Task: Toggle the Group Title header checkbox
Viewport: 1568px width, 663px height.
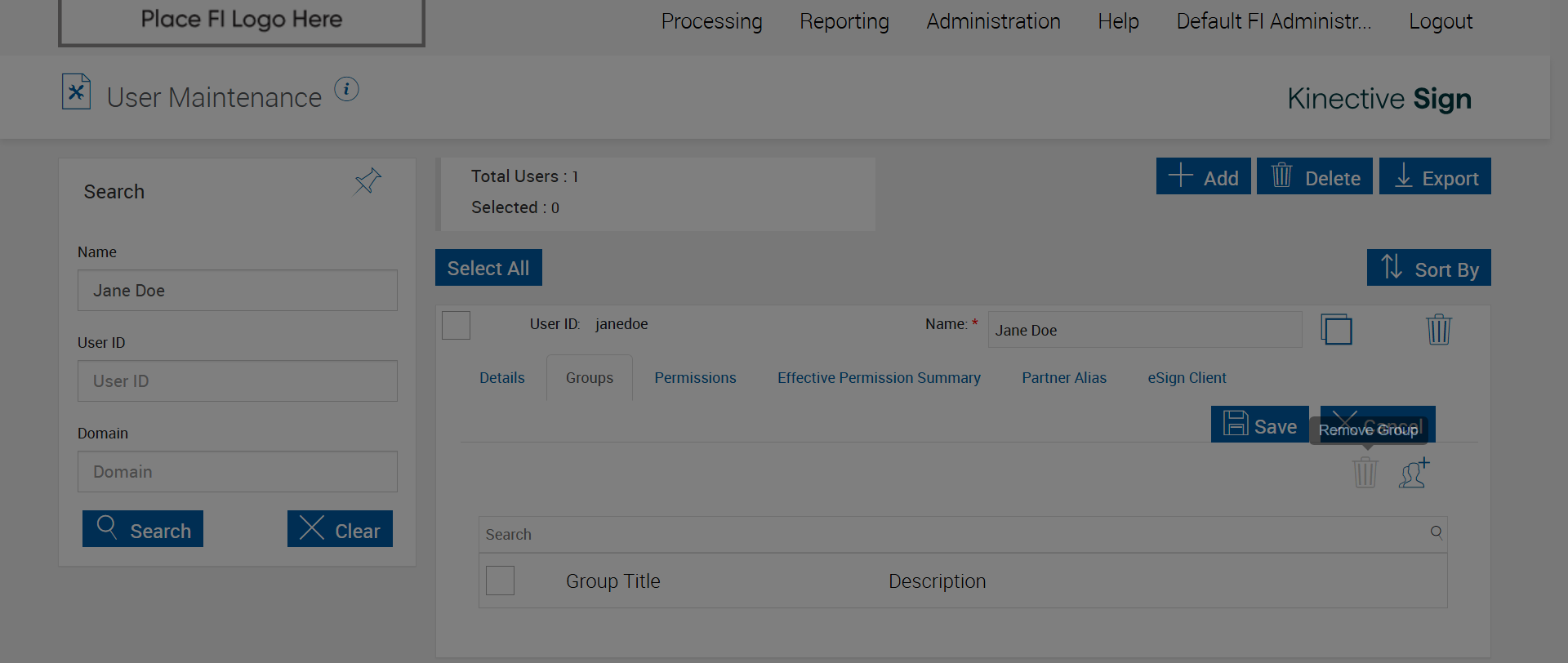Action: click(x=500, y=581)
